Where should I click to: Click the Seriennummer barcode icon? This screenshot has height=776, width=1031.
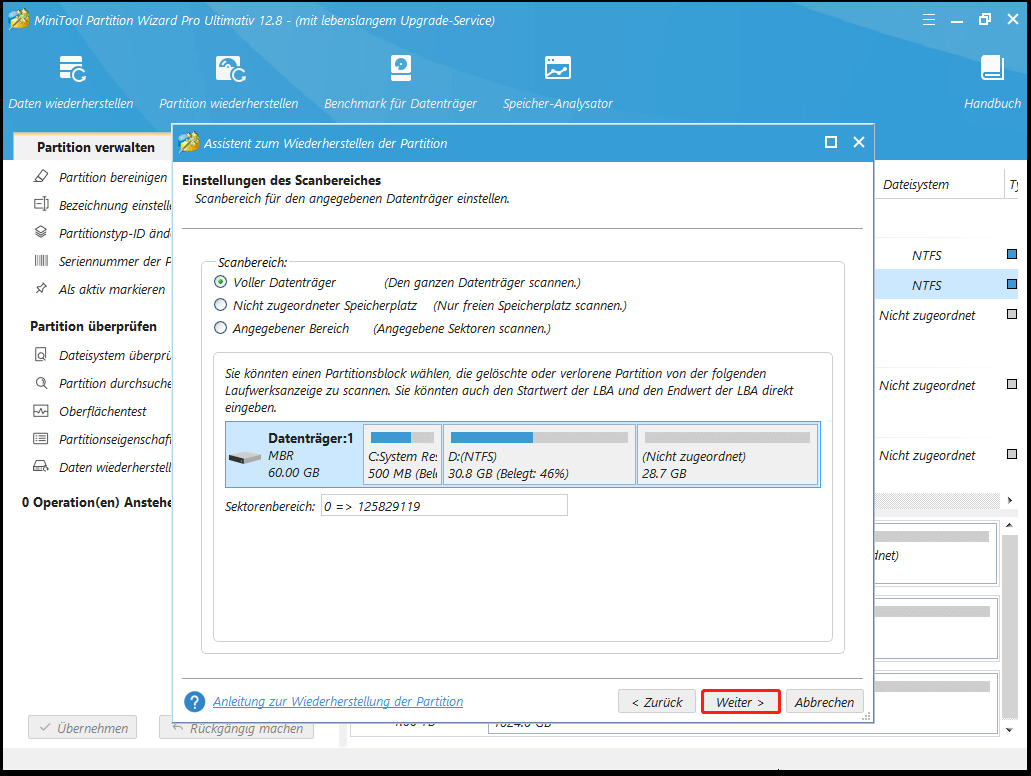(41, 260)
